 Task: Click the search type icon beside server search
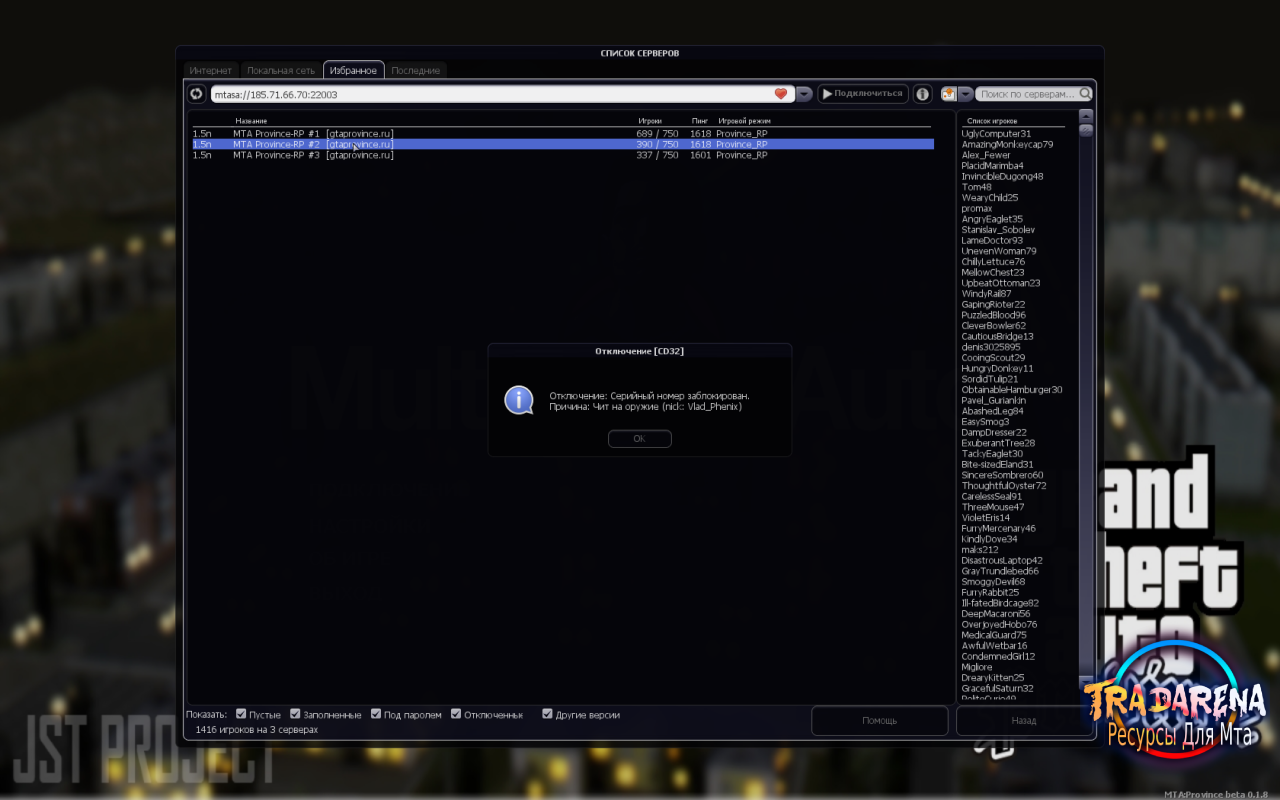(948, 93)
